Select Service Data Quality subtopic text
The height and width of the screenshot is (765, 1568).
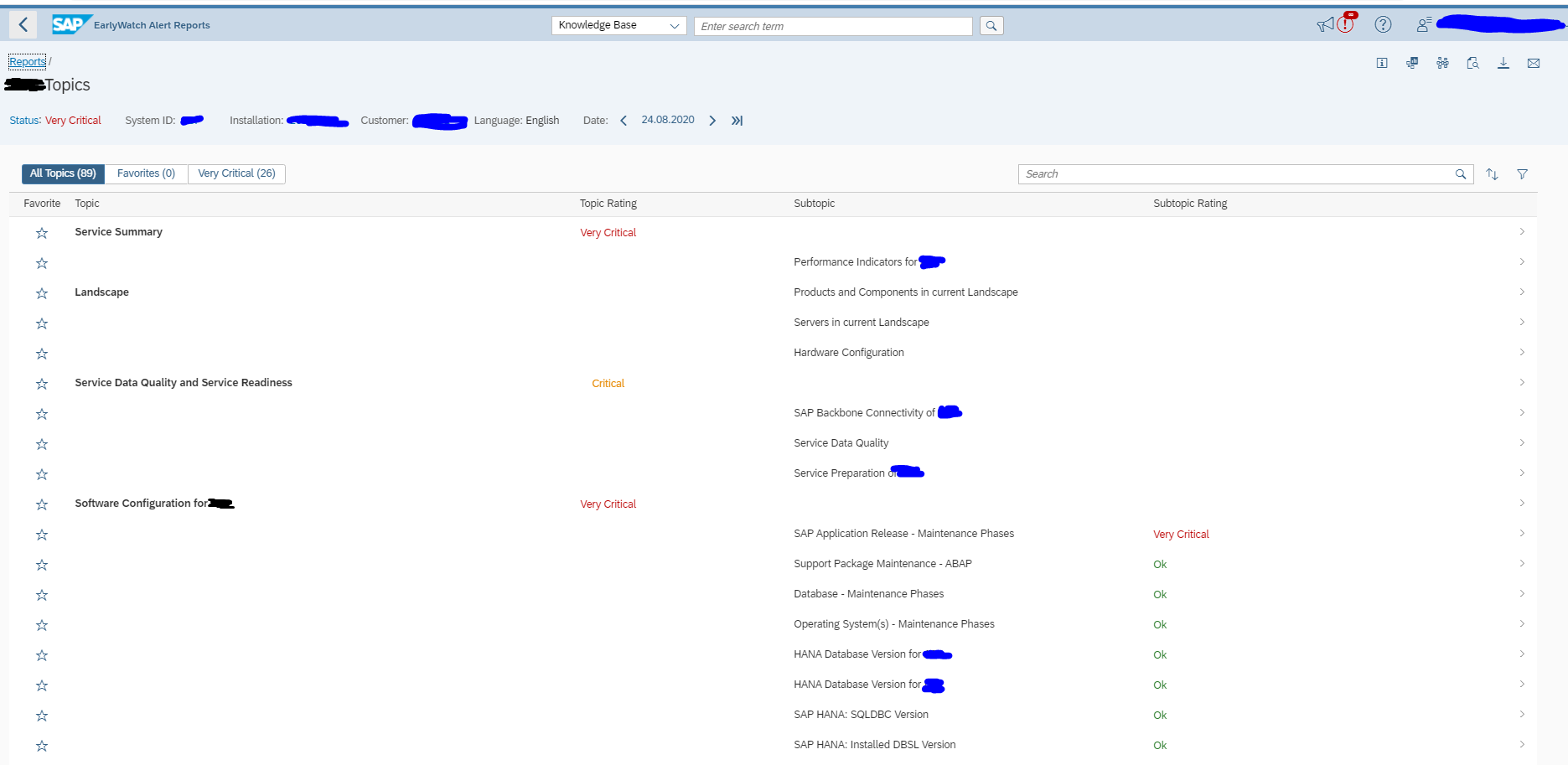[x=841, y=443]
